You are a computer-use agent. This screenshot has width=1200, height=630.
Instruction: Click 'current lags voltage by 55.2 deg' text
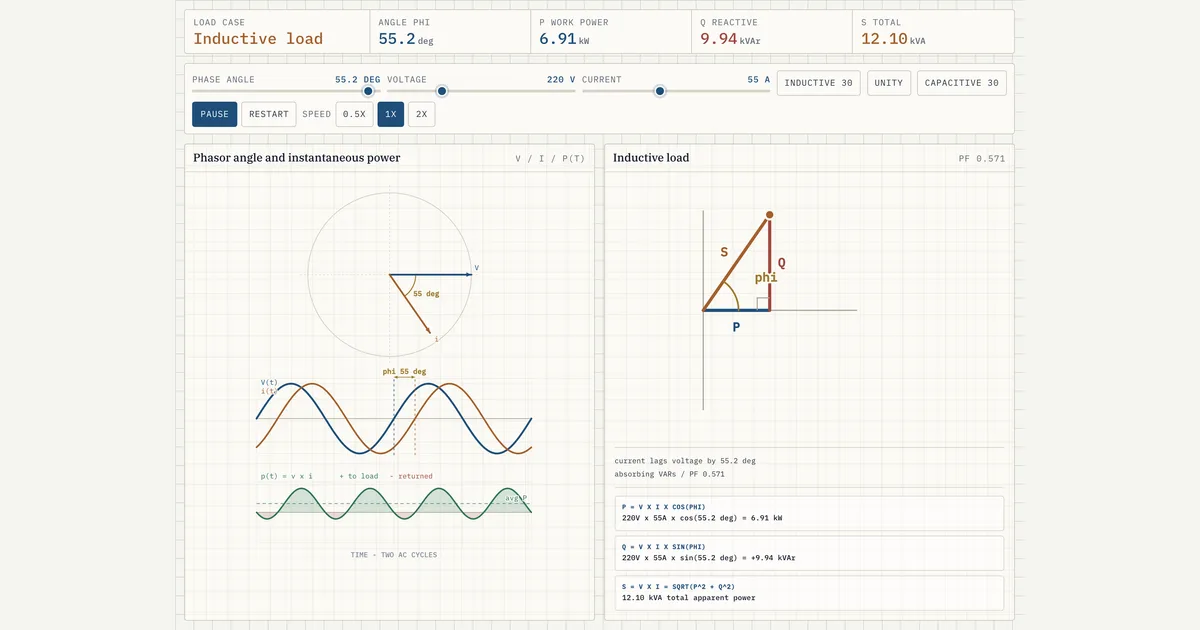click(685, 461)
